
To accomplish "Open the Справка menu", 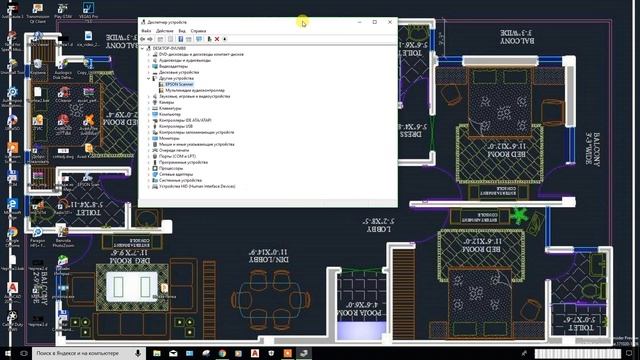I will pos(198,31).
